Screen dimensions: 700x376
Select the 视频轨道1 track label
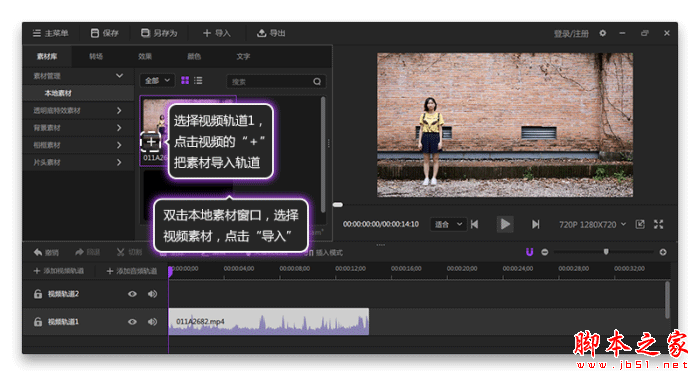pyautogui.click(x=63, y=322)
